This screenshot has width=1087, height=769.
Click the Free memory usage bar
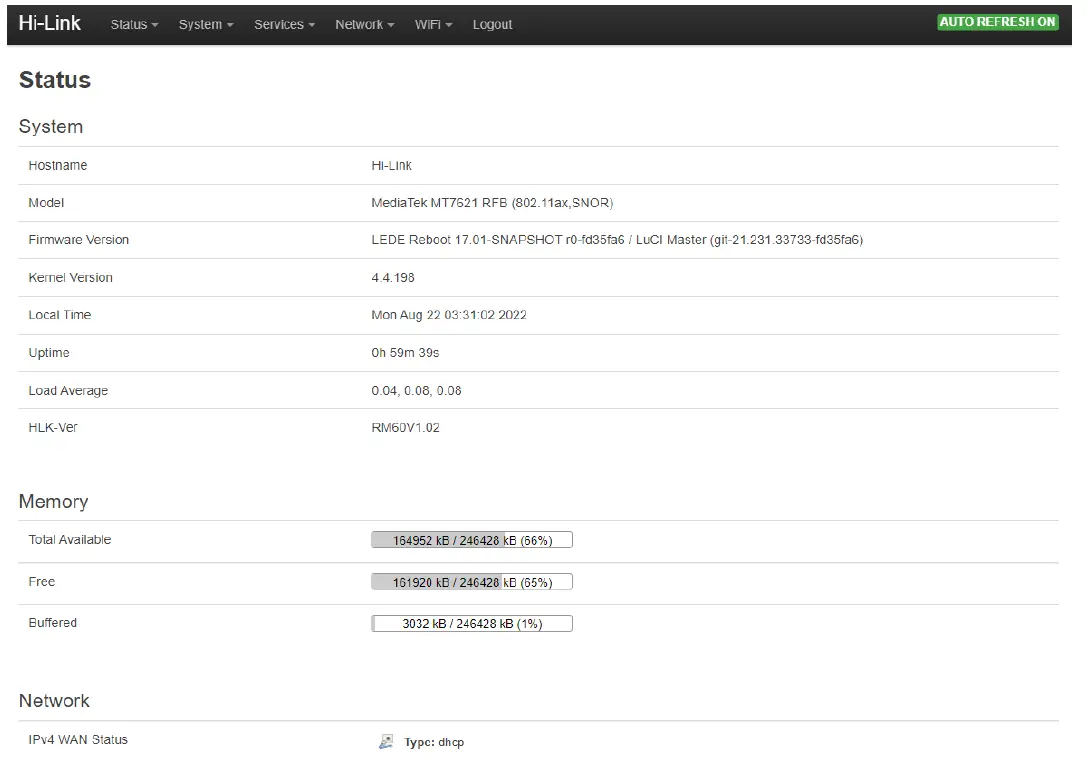tap(472, 582)
